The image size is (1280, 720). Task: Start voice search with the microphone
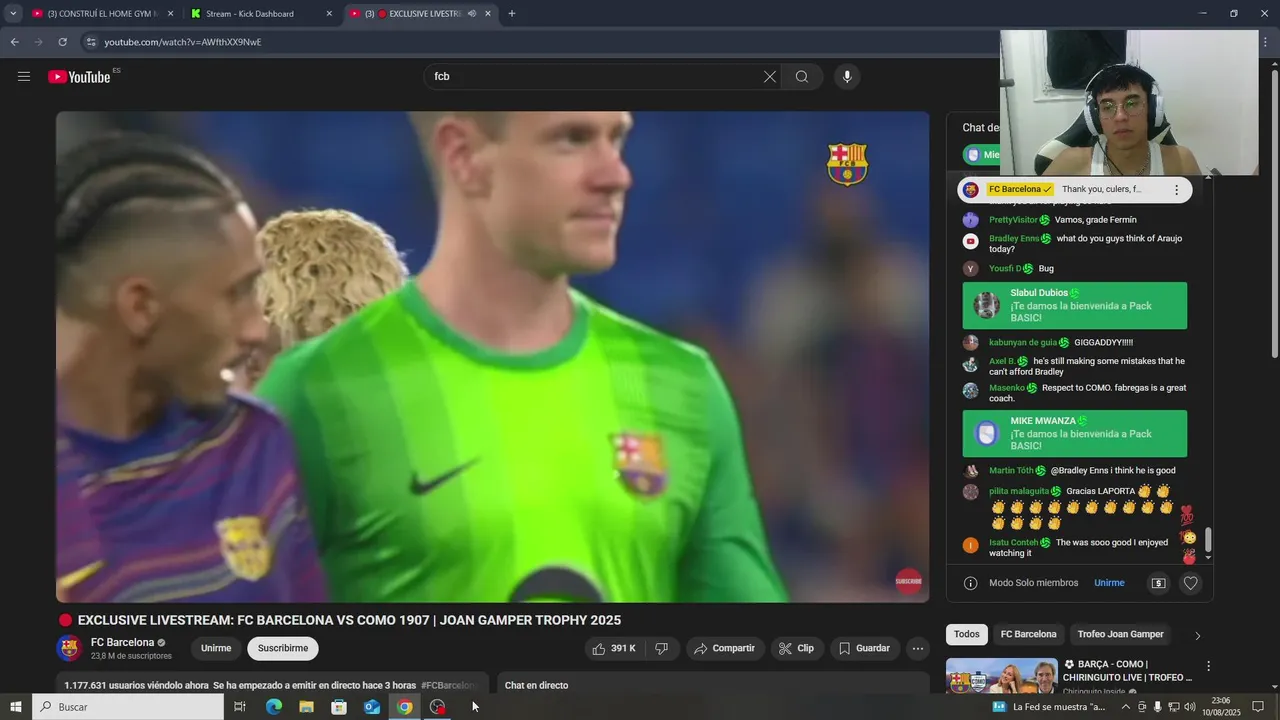(x=847, y=77)
